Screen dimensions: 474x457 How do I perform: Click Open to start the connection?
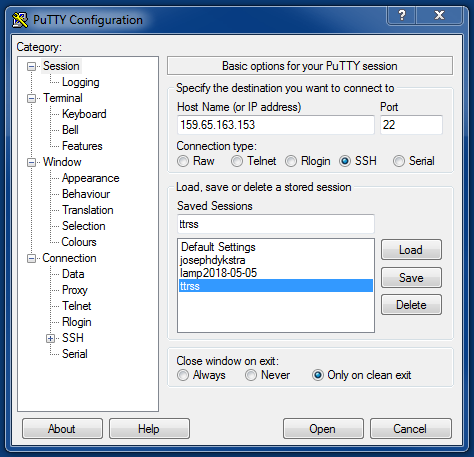click(x=323, y=429)
